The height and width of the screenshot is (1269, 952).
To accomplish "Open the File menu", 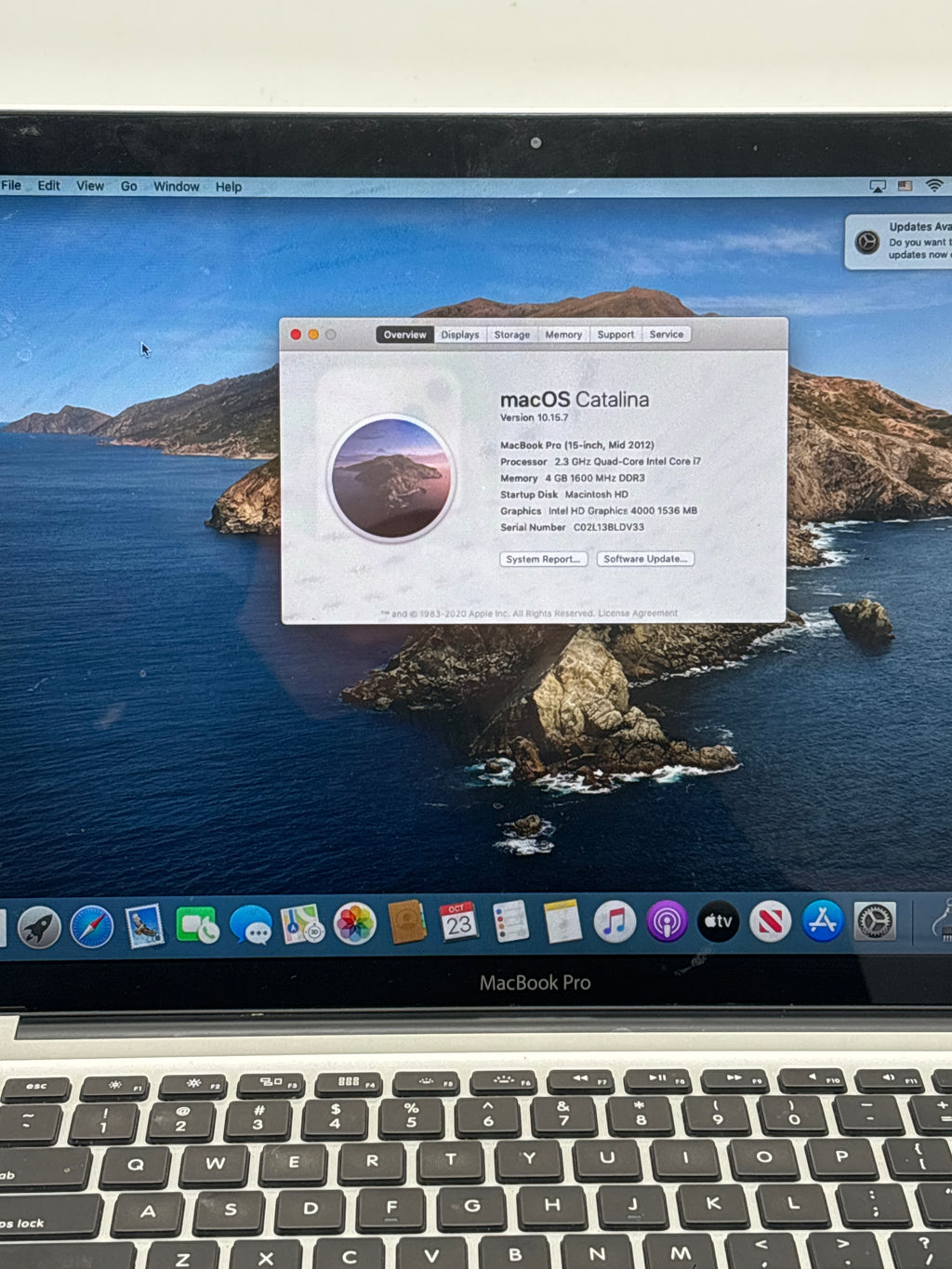I will pyautogui.click(x=11, y=185).
